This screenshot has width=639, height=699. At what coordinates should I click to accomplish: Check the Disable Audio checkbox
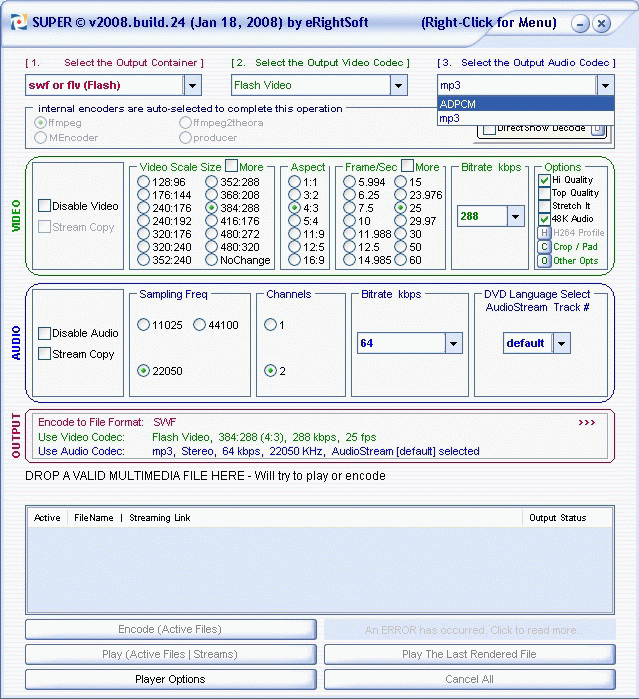click(45, 333)
